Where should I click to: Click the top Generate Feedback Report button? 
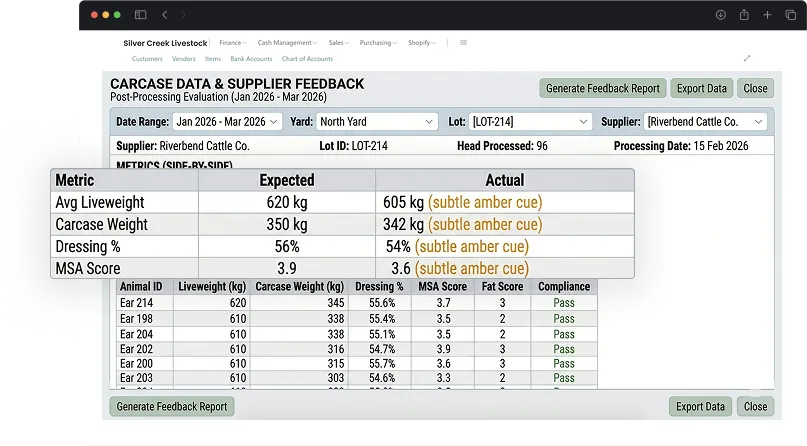click(x=603, y=88)
